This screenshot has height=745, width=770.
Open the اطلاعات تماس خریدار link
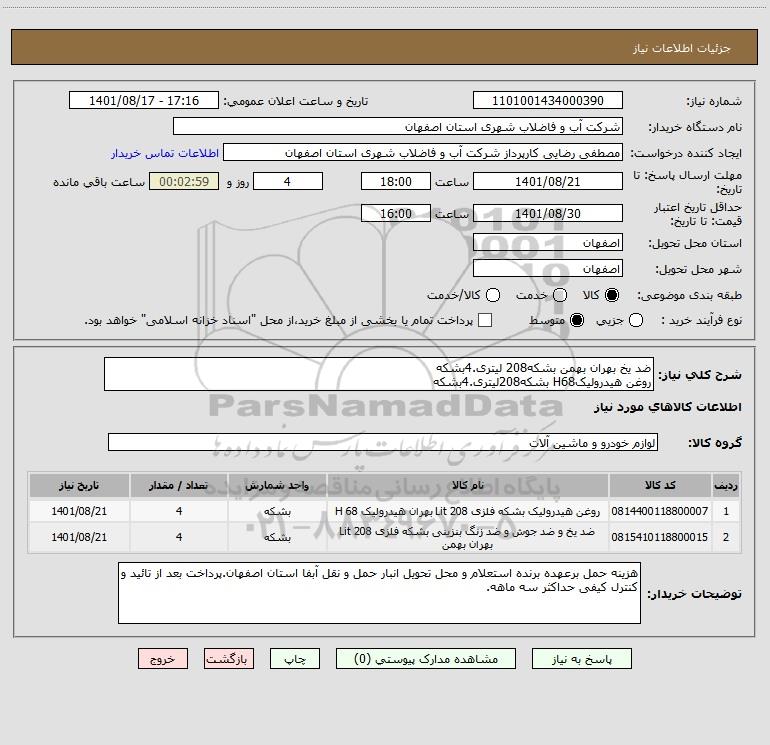point(165,153)
